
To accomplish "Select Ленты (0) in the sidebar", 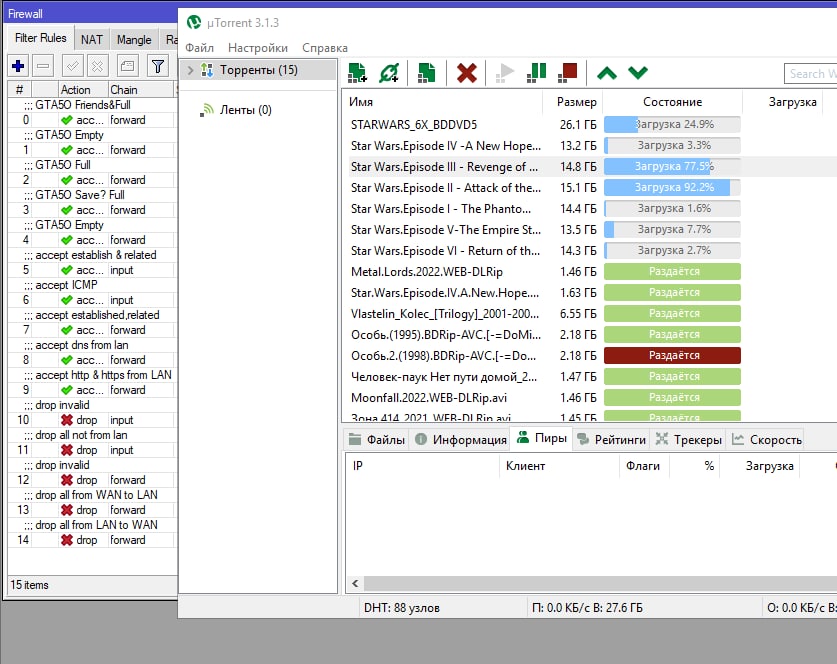I will pos(246,110).
